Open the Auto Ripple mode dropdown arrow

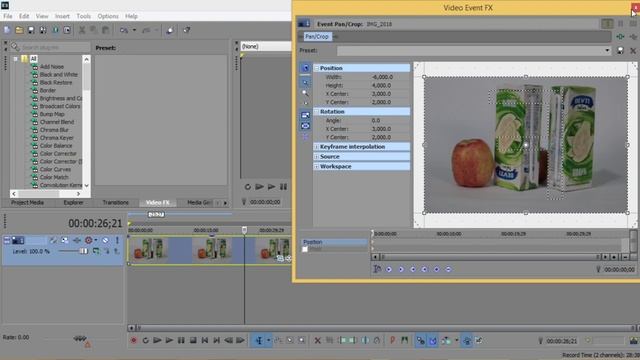456,340
